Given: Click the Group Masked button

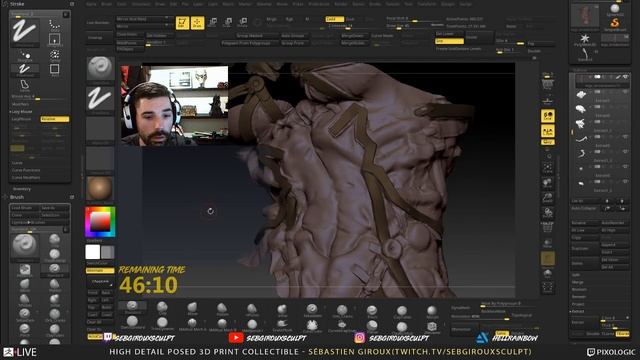Looking at the screenshot, I should [249, 36].
